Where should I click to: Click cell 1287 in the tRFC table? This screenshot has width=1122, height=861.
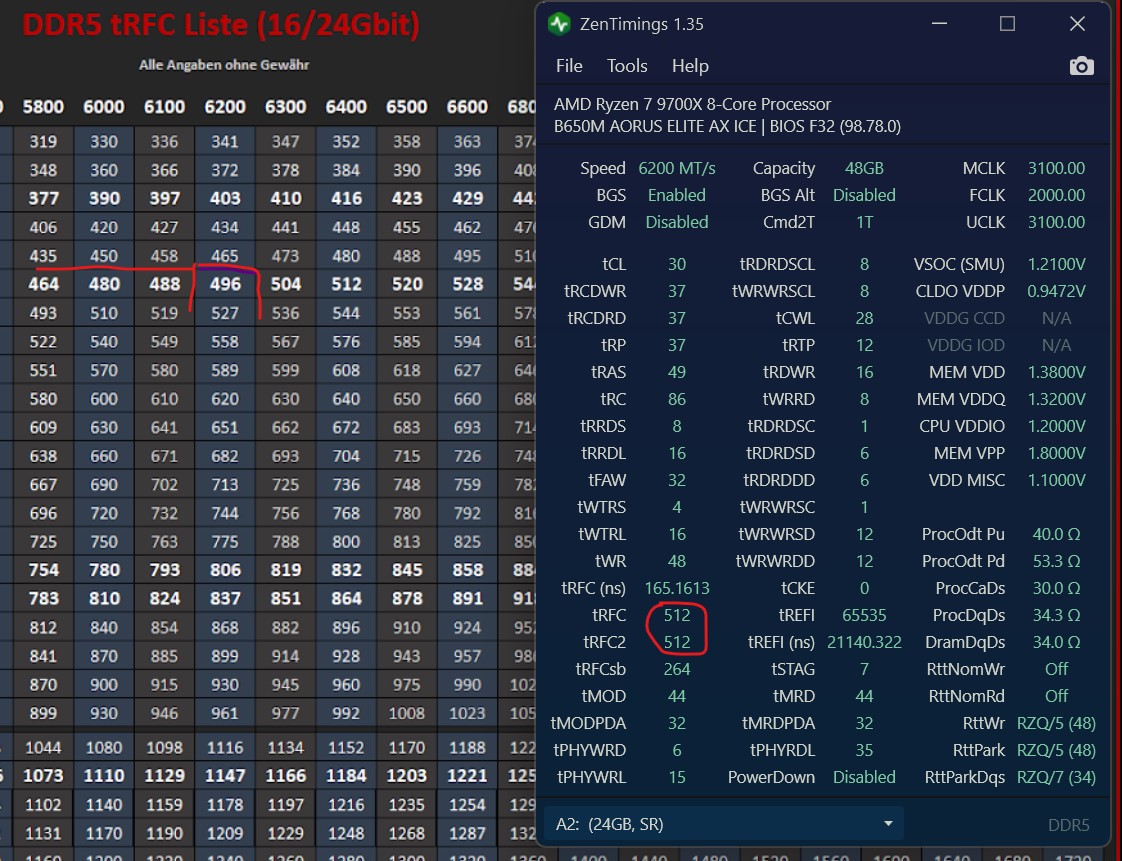467,833
